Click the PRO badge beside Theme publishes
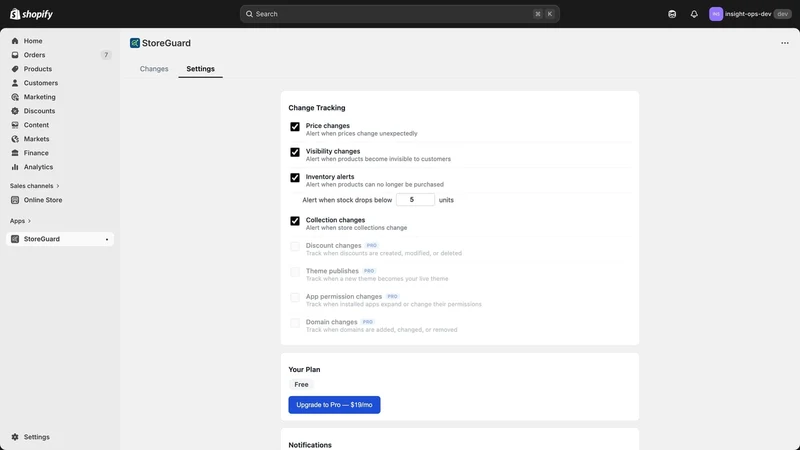The width and height of the screenshot is (800, 450). (369, 271)
